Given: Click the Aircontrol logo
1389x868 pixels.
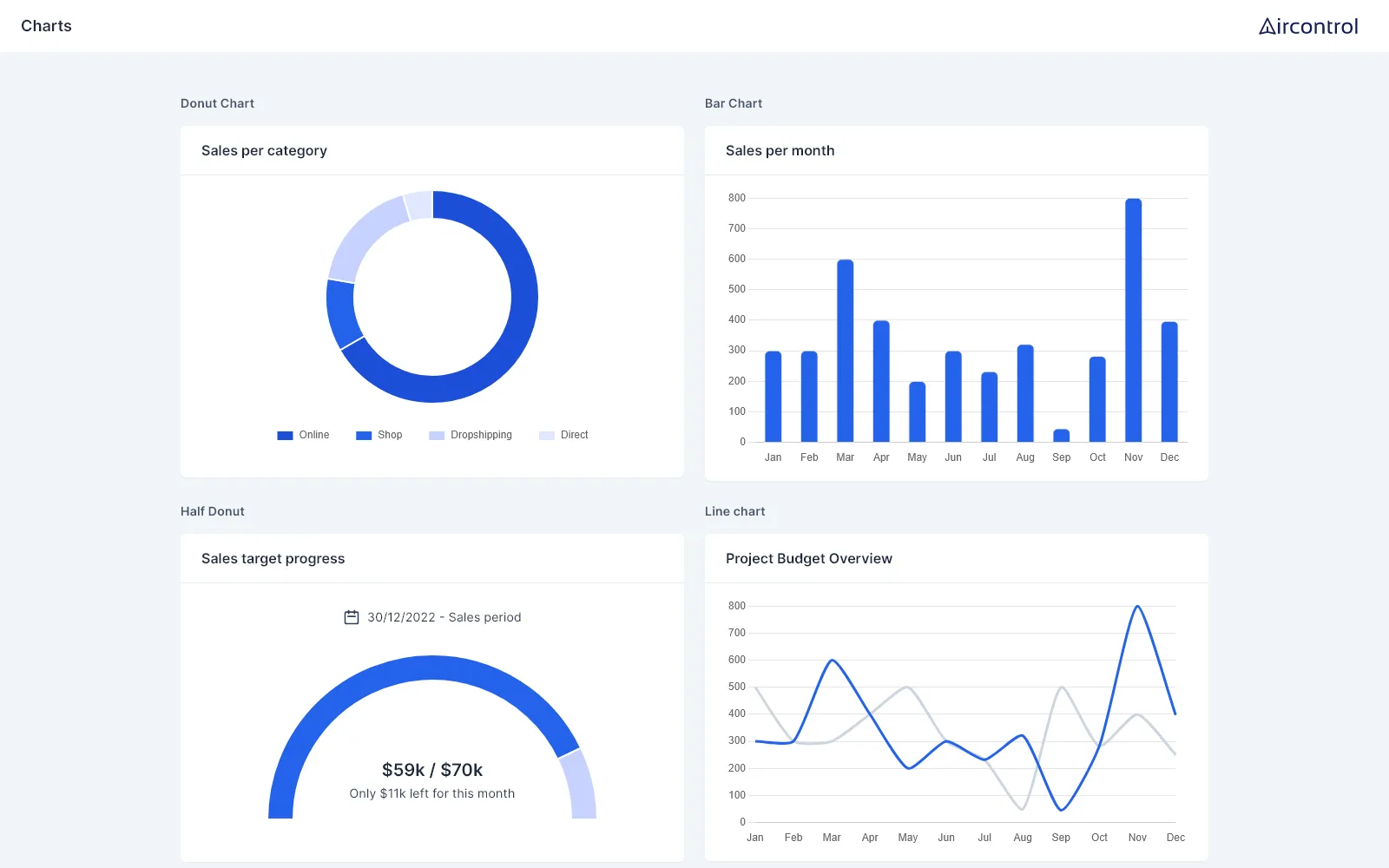Looking at the screenshot, I should point(1308,26).
